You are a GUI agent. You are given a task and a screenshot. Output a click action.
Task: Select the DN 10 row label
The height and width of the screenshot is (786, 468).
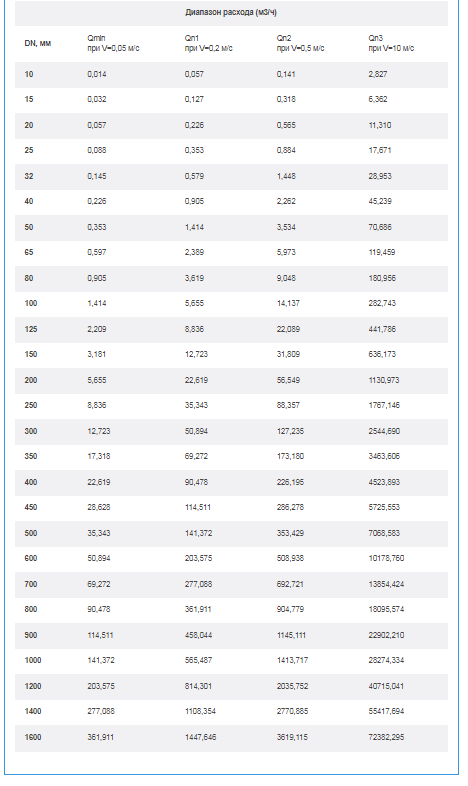[x=29, y=74]
